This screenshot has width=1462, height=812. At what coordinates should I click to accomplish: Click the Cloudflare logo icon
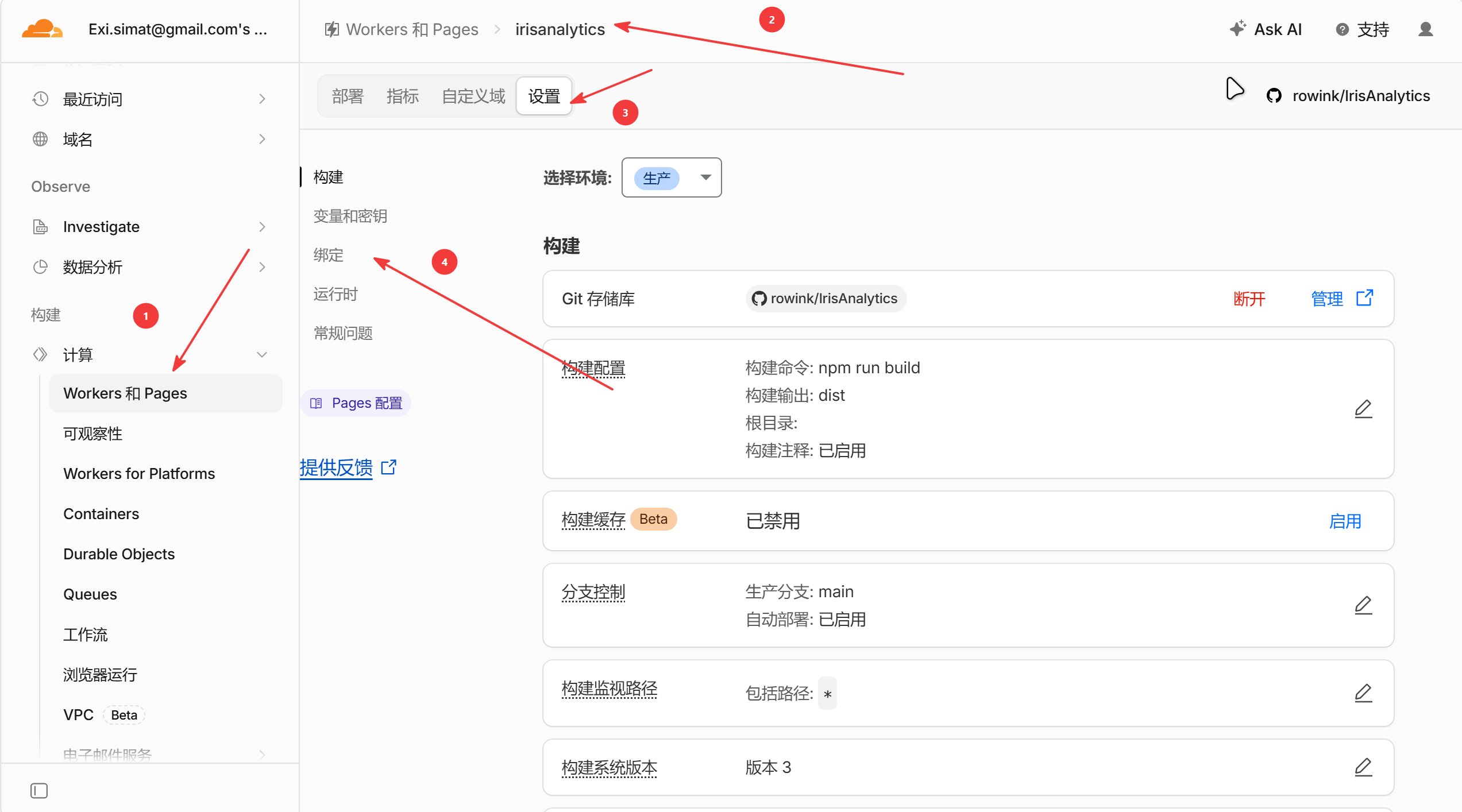(42, 29)
